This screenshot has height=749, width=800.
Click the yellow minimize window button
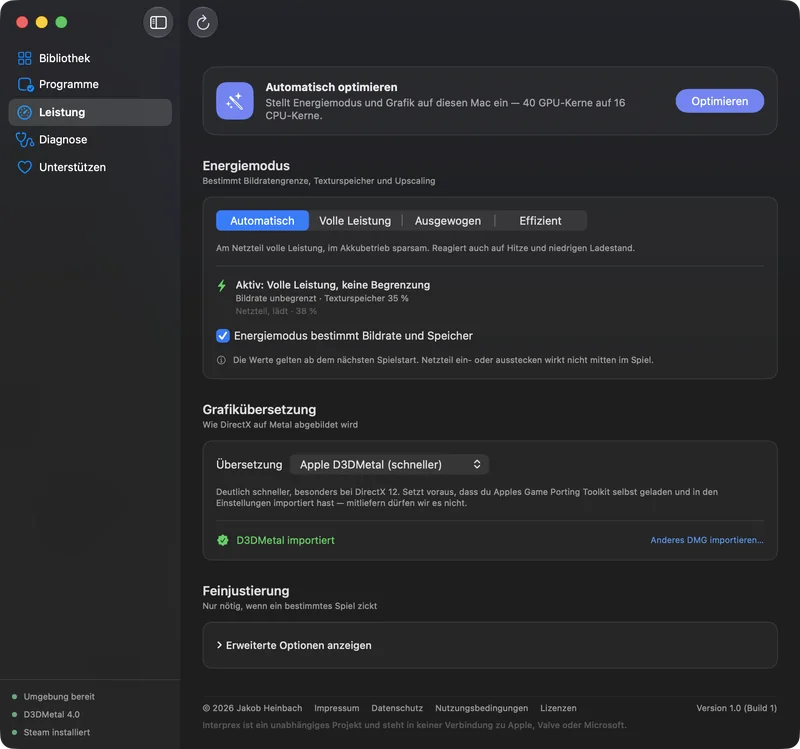[x=42, y=22]
